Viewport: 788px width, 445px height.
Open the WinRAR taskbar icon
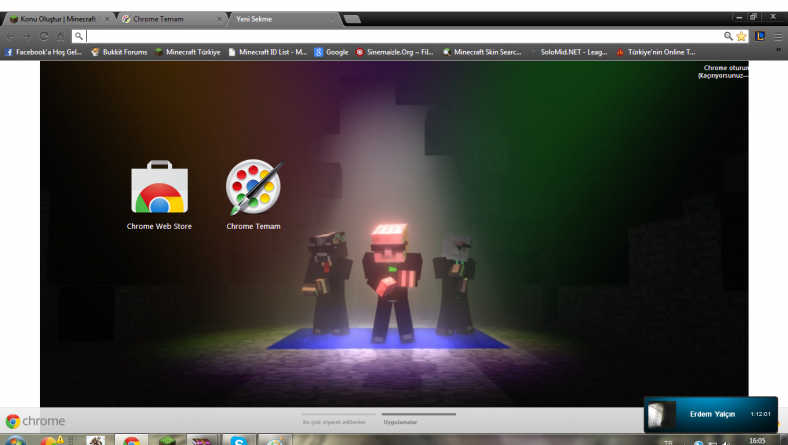202,440
